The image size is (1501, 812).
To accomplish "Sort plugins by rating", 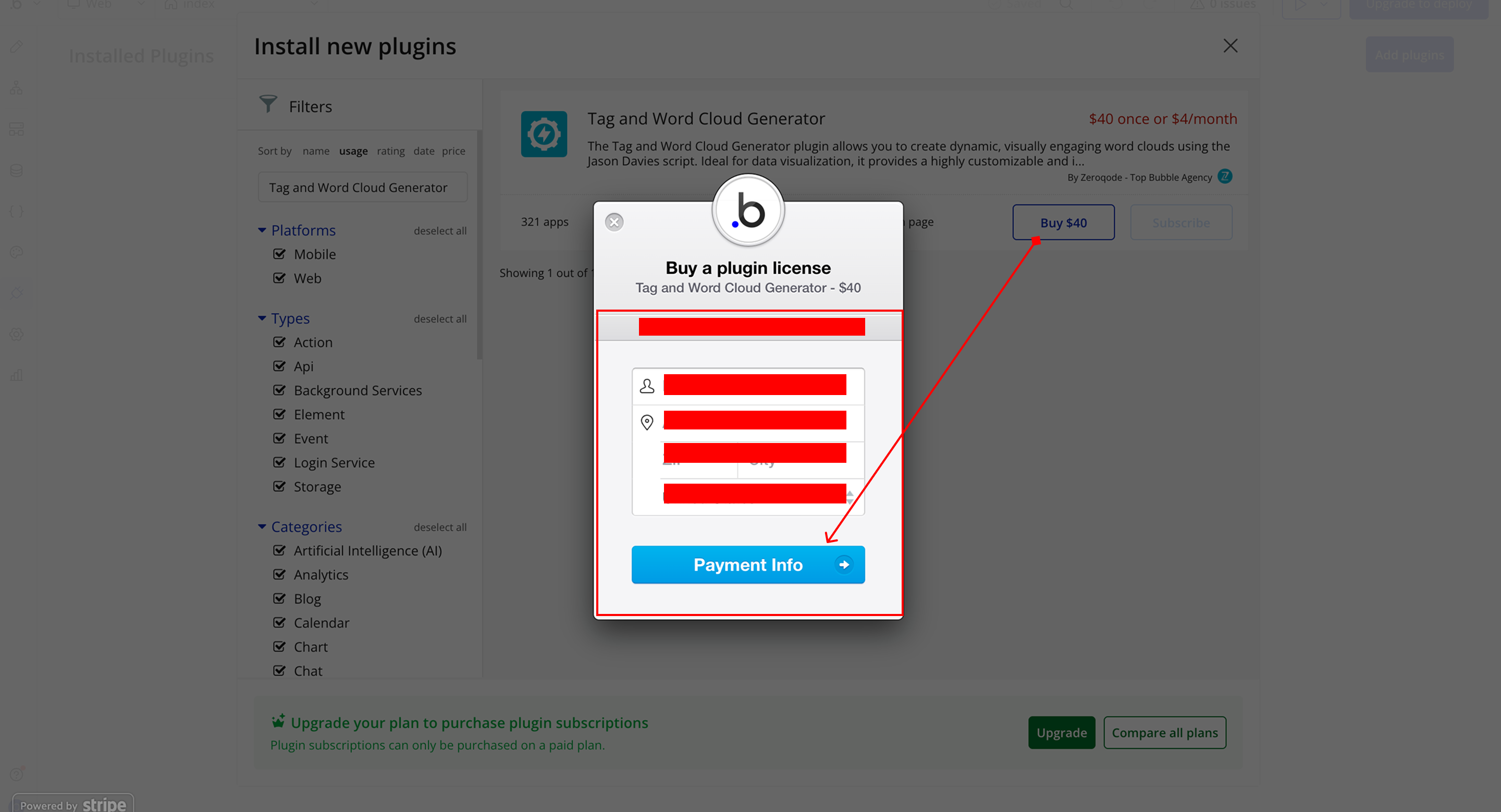I will click(x=390, y=151).
